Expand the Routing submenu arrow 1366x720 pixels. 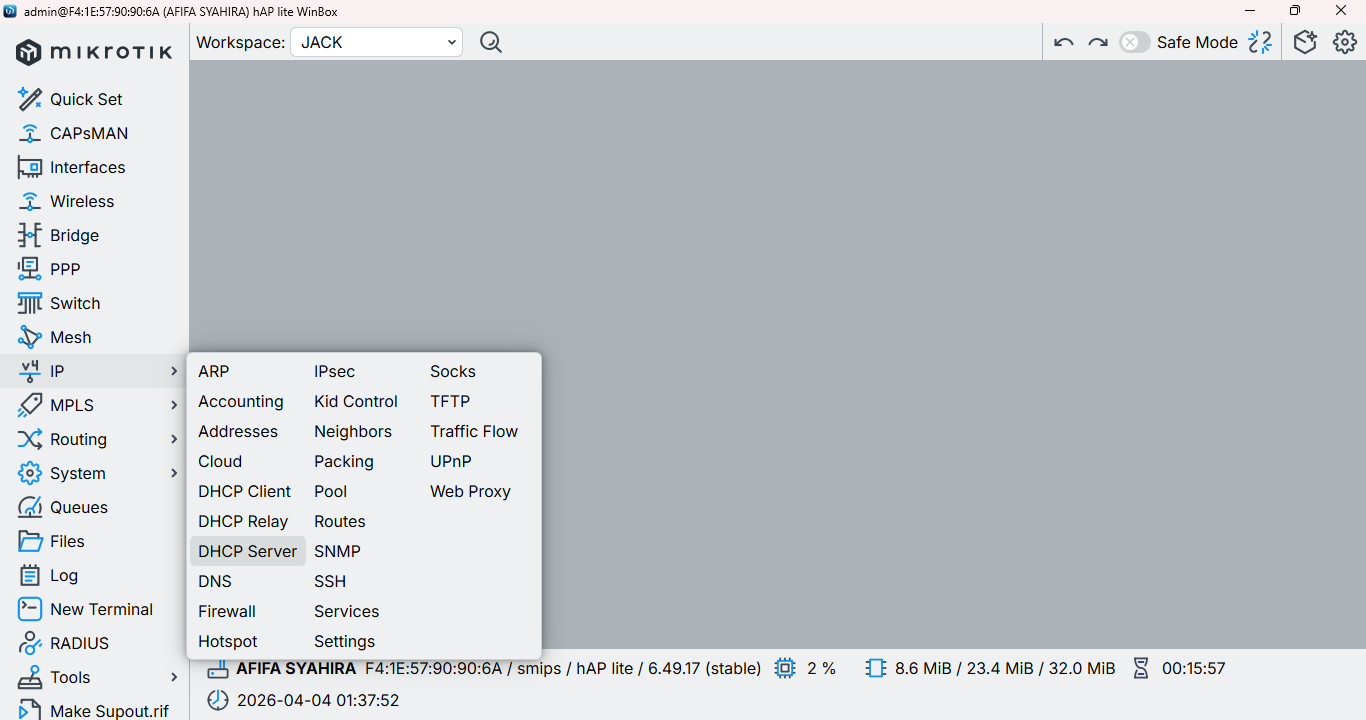174,439
